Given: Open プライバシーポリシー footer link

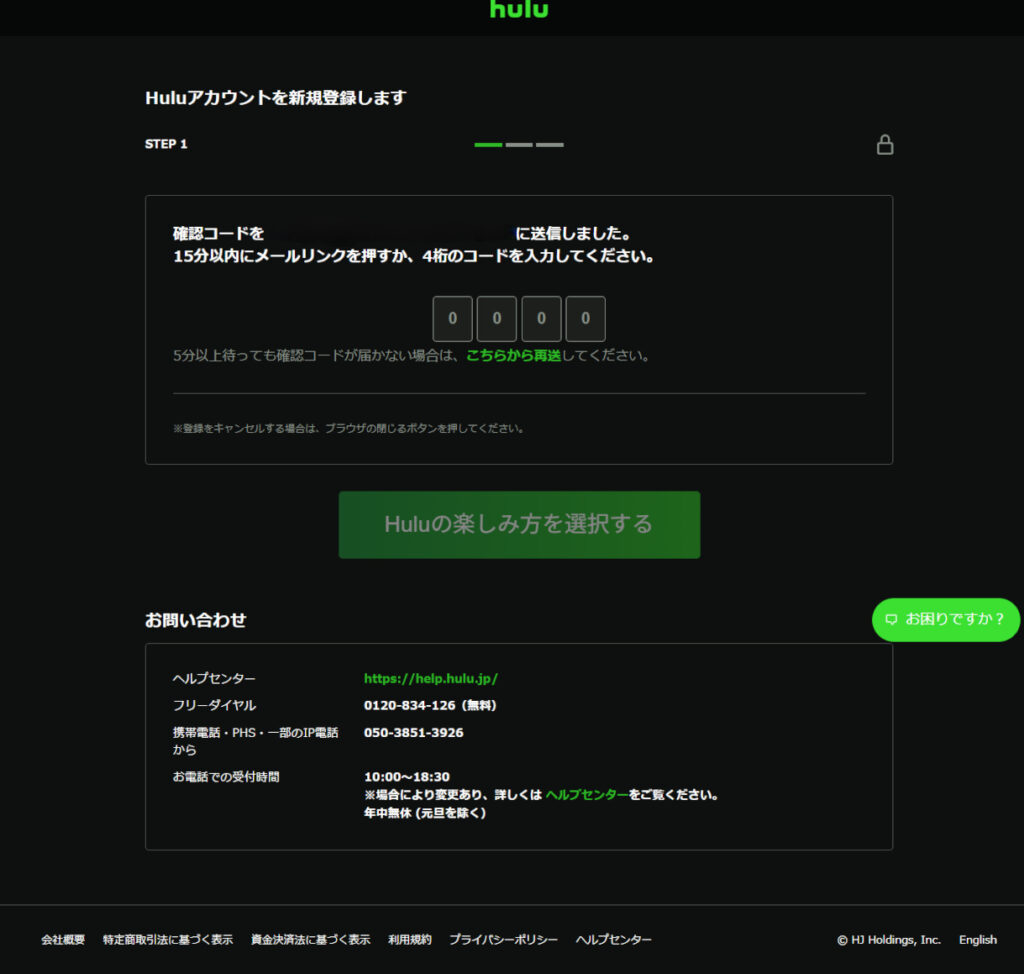Looking at the screenshot, I should 504,939.
